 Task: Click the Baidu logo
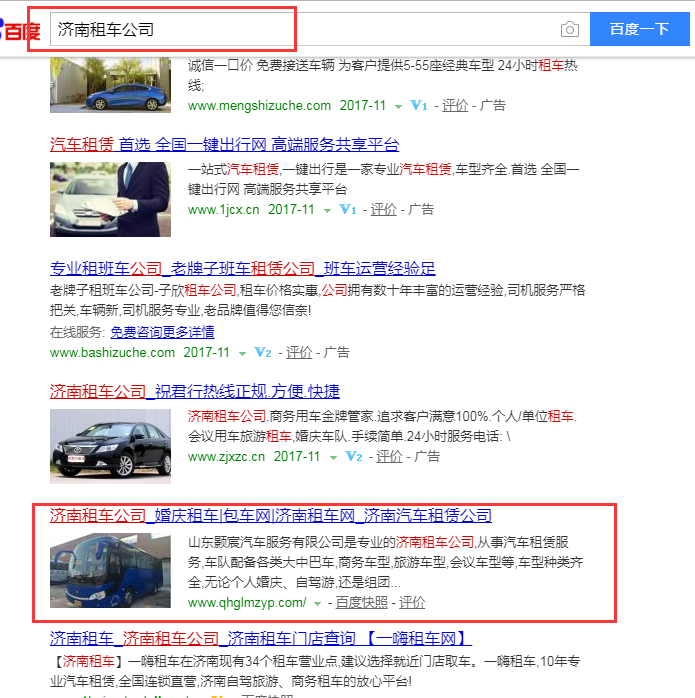(20, 28)
